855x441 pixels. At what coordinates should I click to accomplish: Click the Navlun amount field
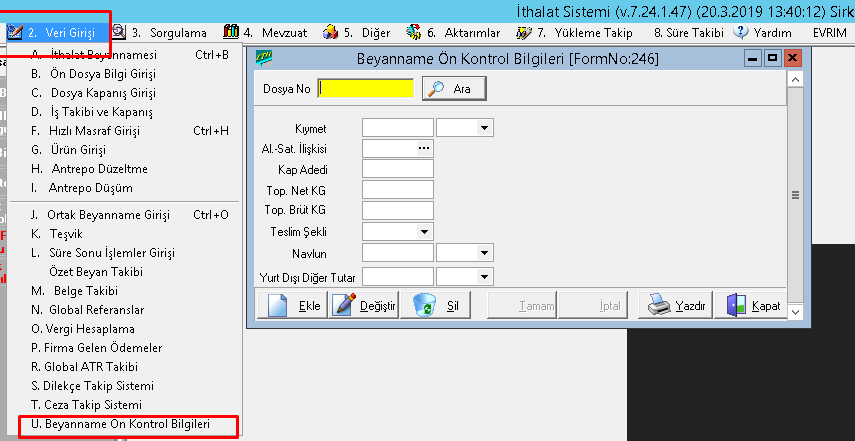coord(398,253)
